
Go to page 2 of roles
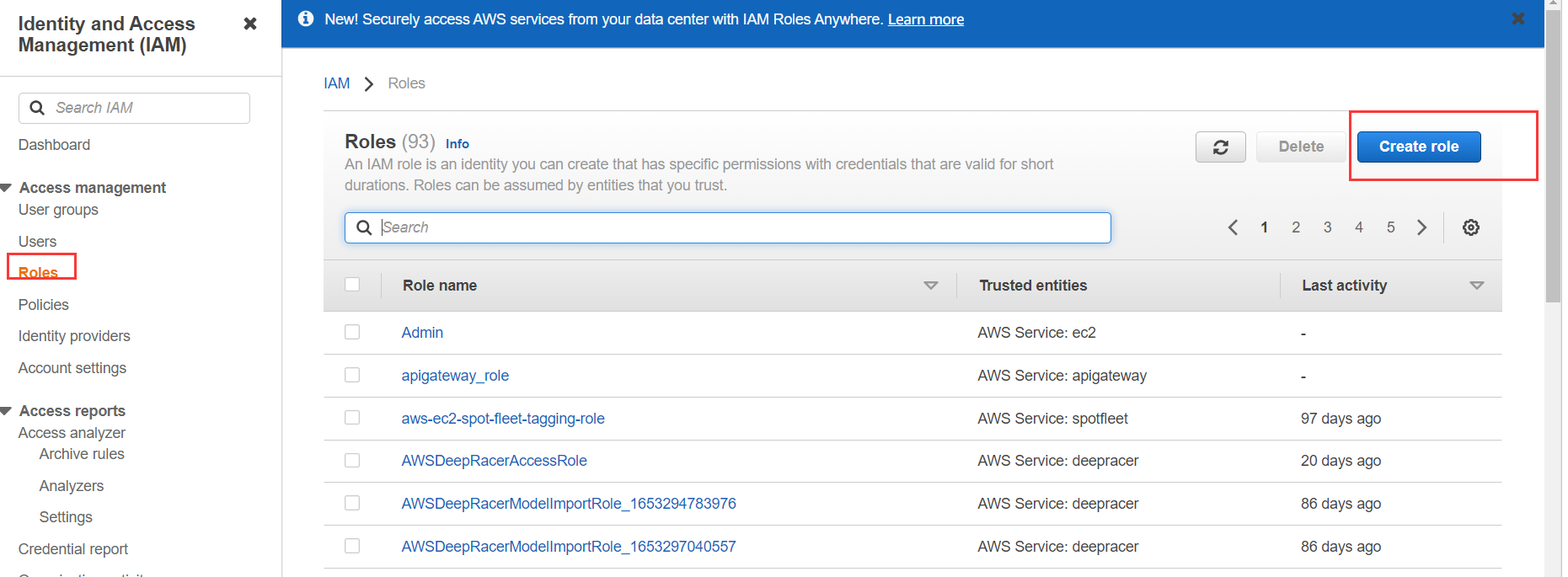(x=1296, y=227)
